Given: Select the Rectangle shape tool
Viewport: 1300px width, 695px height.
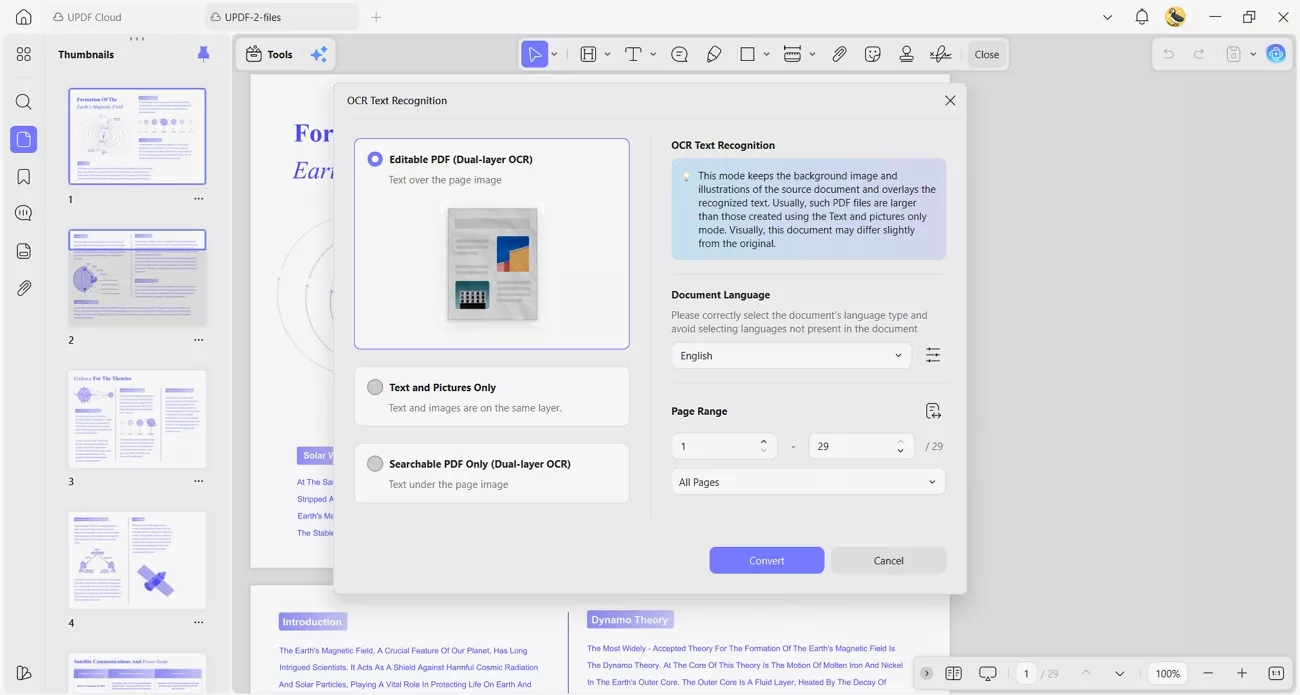Looking at the screenshot, I should pos(747,54).
